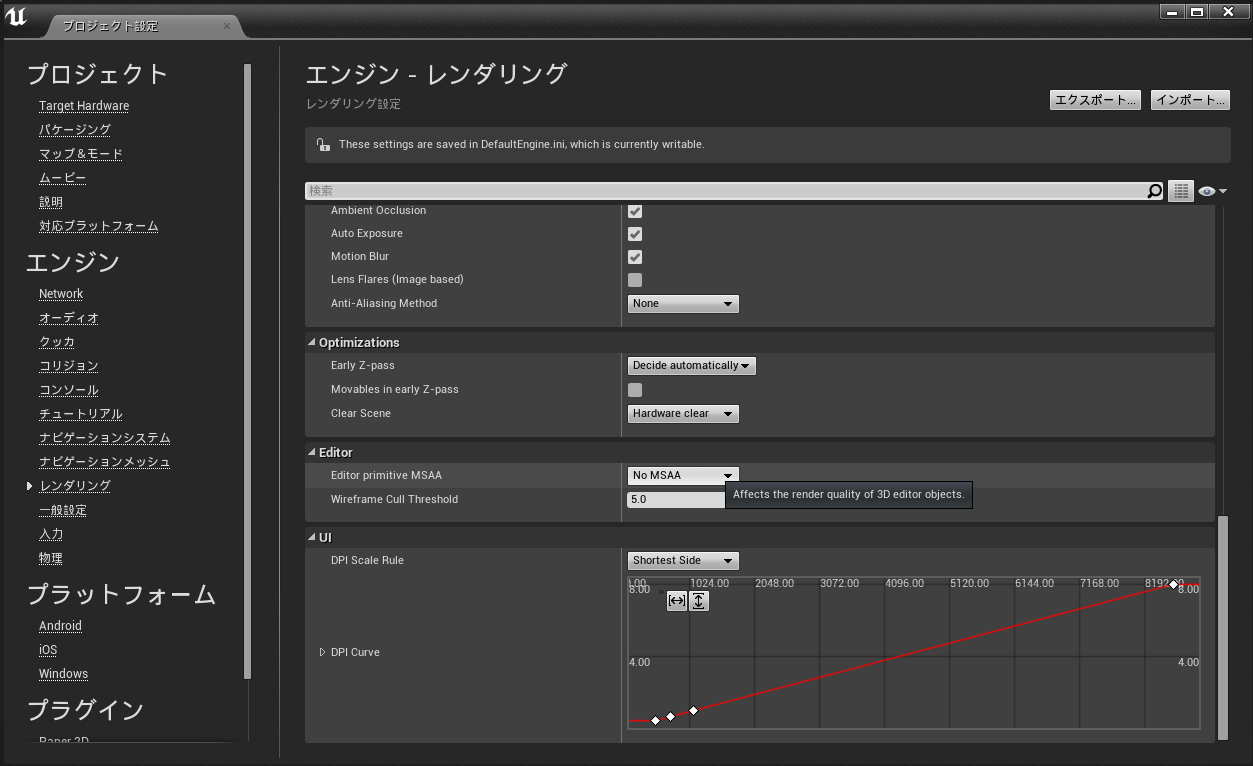Click zoom-to-fit vertical in DPI curve
This screenshot has height=766, width=1253.
point(699,601)
